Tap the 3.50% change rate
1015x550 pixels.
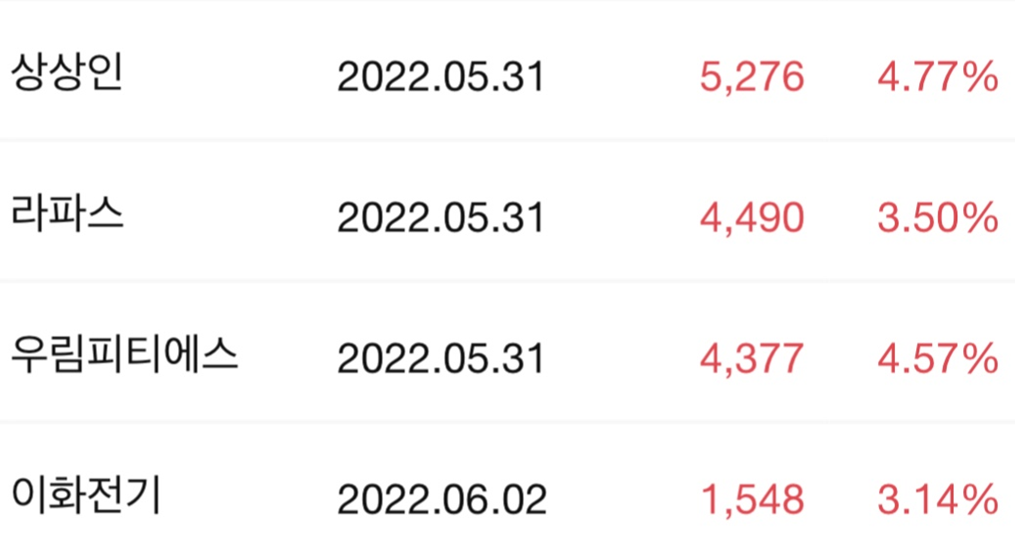tap(937, 217)
